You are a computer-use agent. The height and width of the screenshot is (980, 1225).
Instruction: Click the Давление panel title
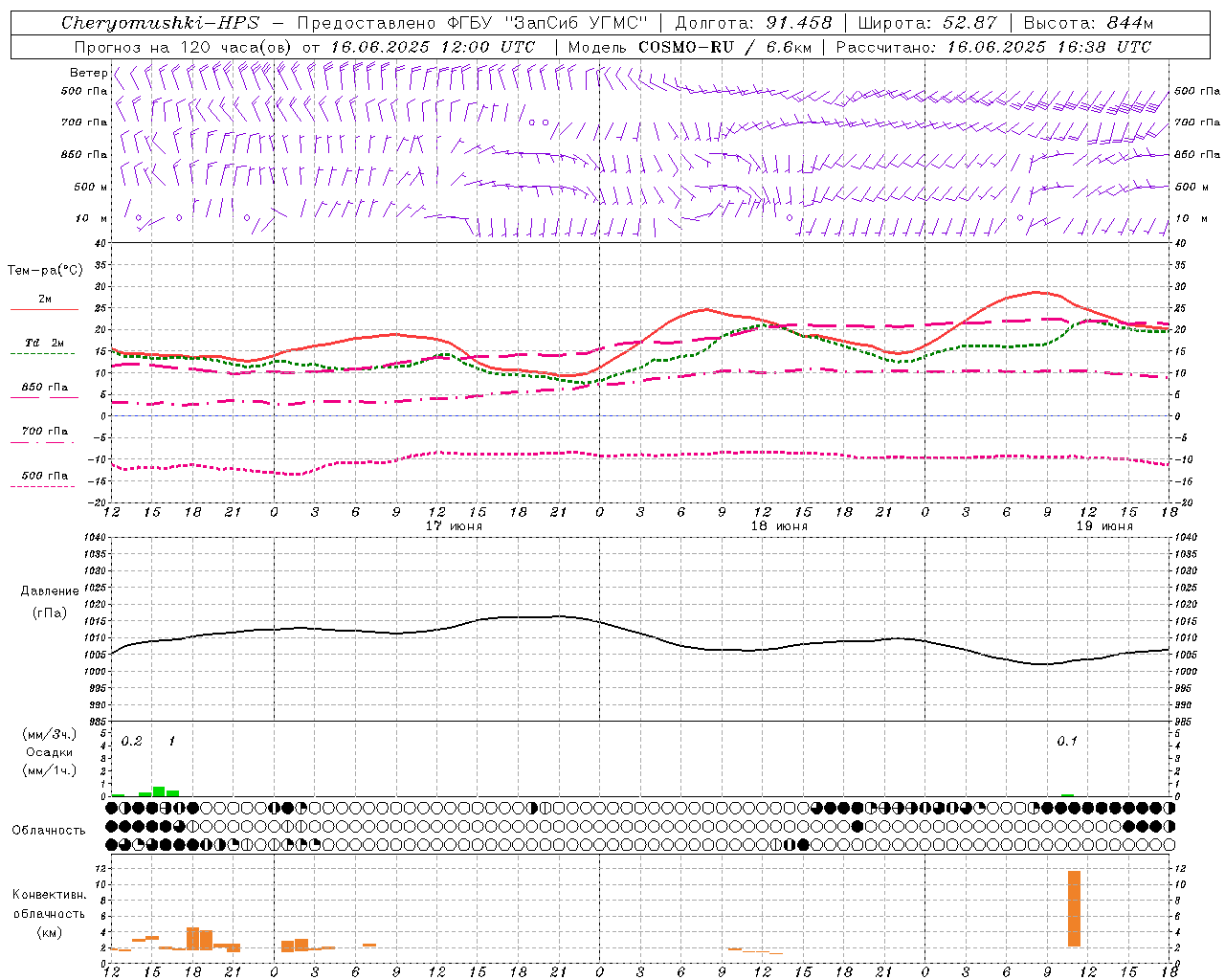[50, 591]
